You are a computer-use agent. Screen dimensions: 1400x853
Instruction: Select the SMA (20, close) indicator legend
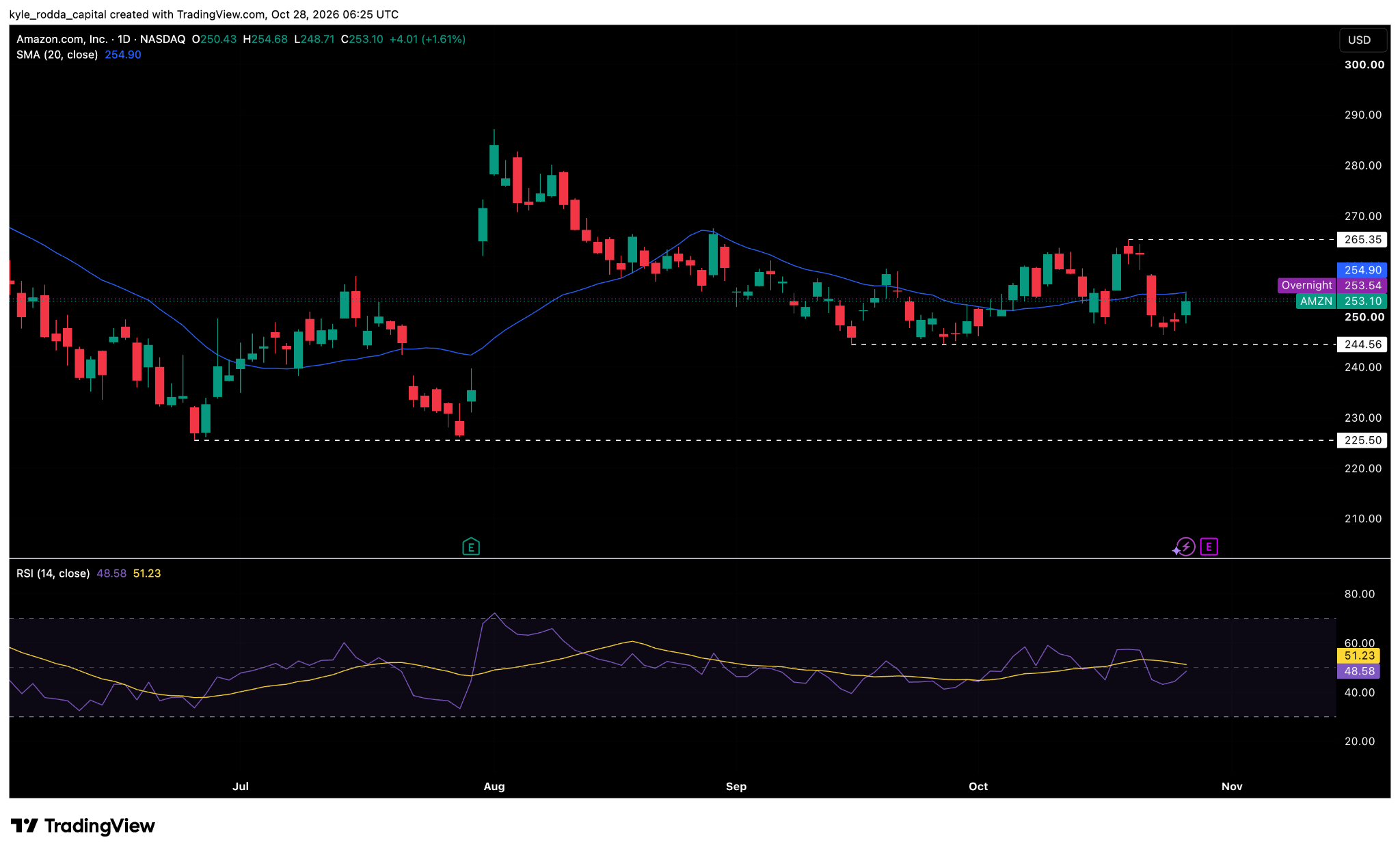pyautogui.click(x=57, y=55)
